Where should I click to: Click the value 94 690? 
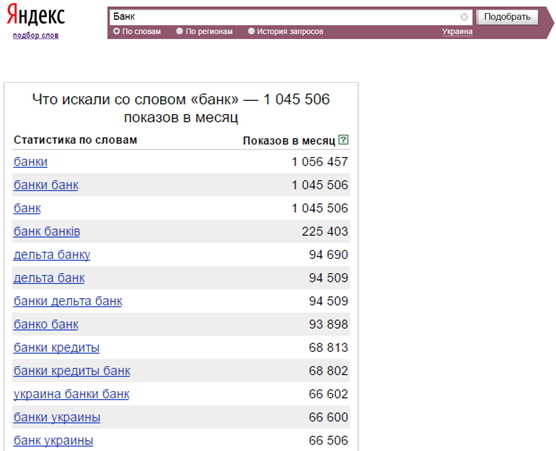(328, 255)
